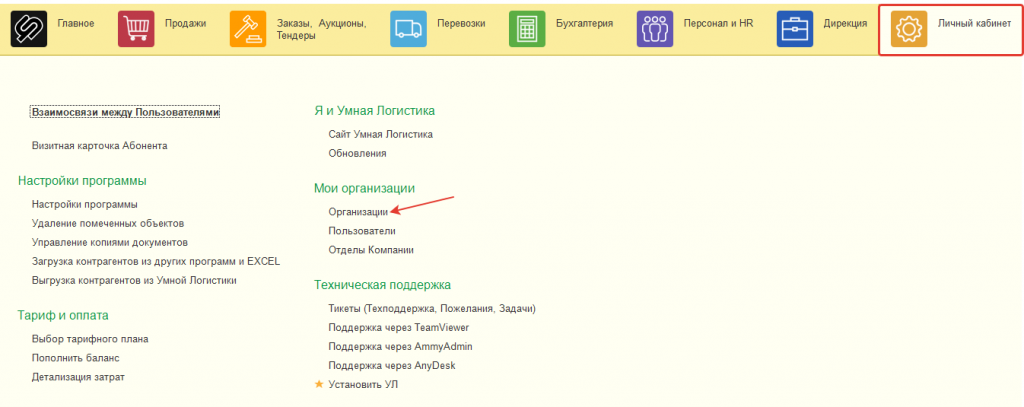Open Поддержка через AnyDesk

(x=392, y=365)
